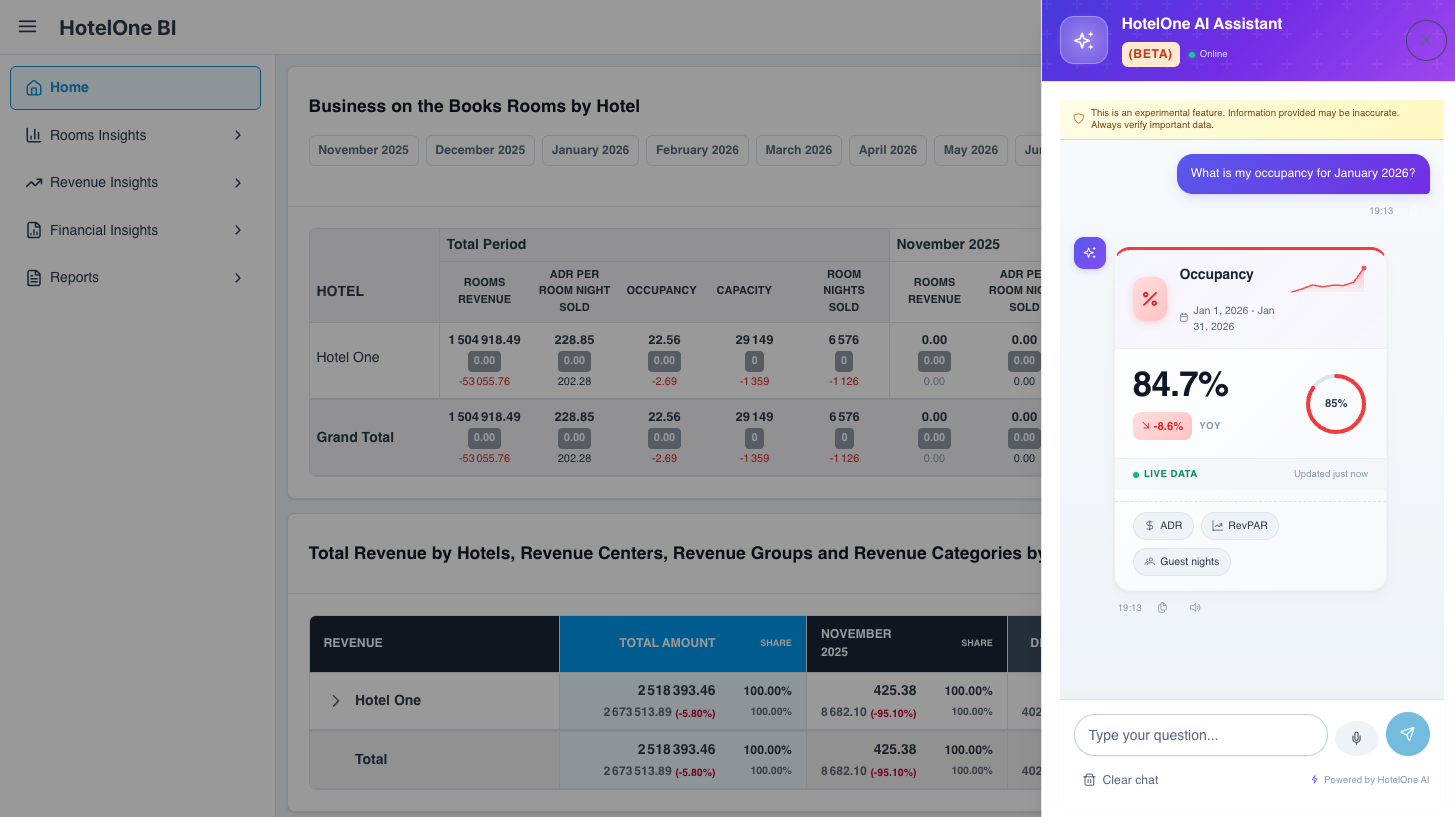The height and width of the screenshot is (817, 1455).
Task: Click the AI Assistant sparkle logo
Action: pyautogui.click(x=1083, y=40)
